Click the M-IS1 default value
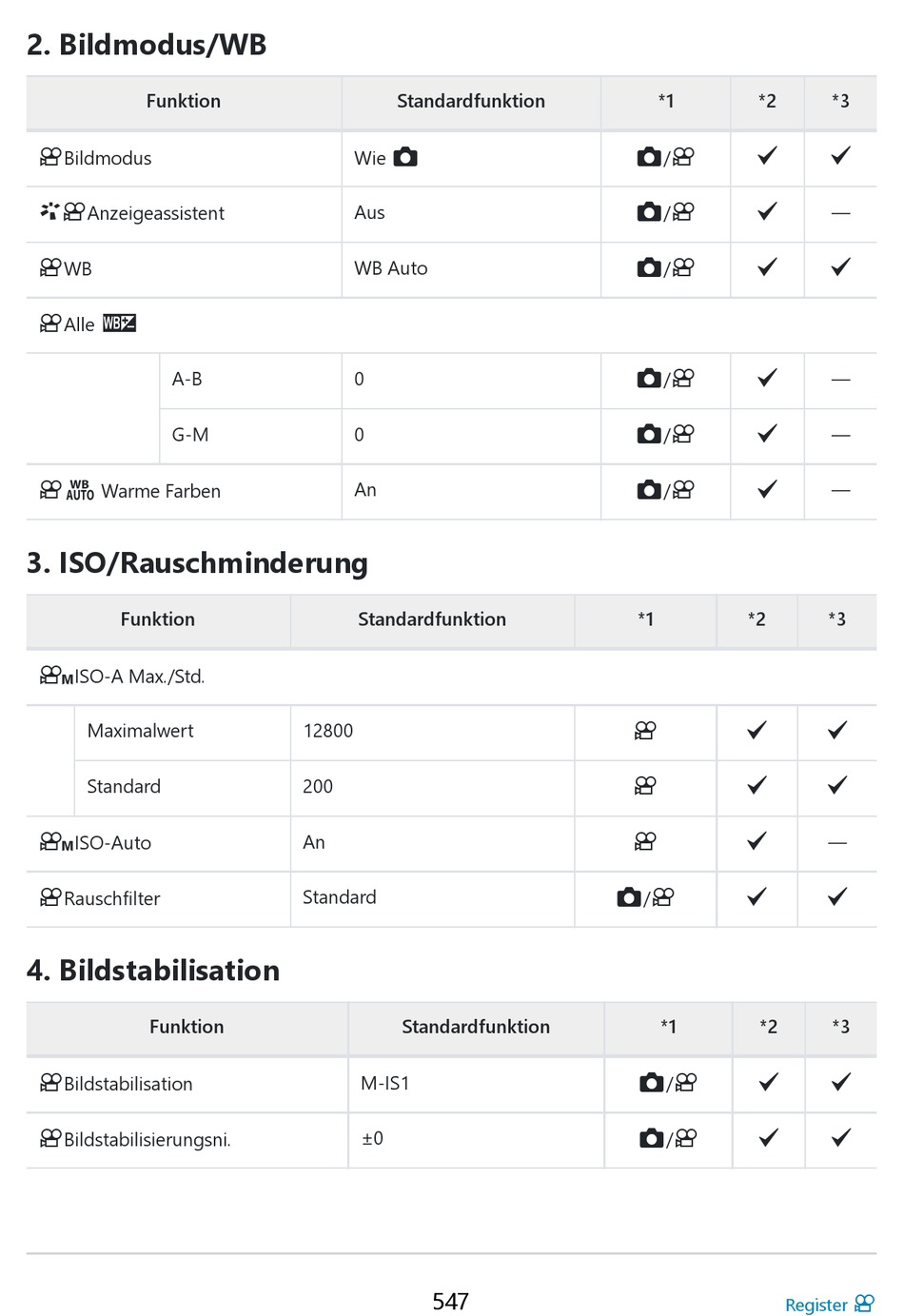Screen dimensions: 904x1316 pos(384,1083)
